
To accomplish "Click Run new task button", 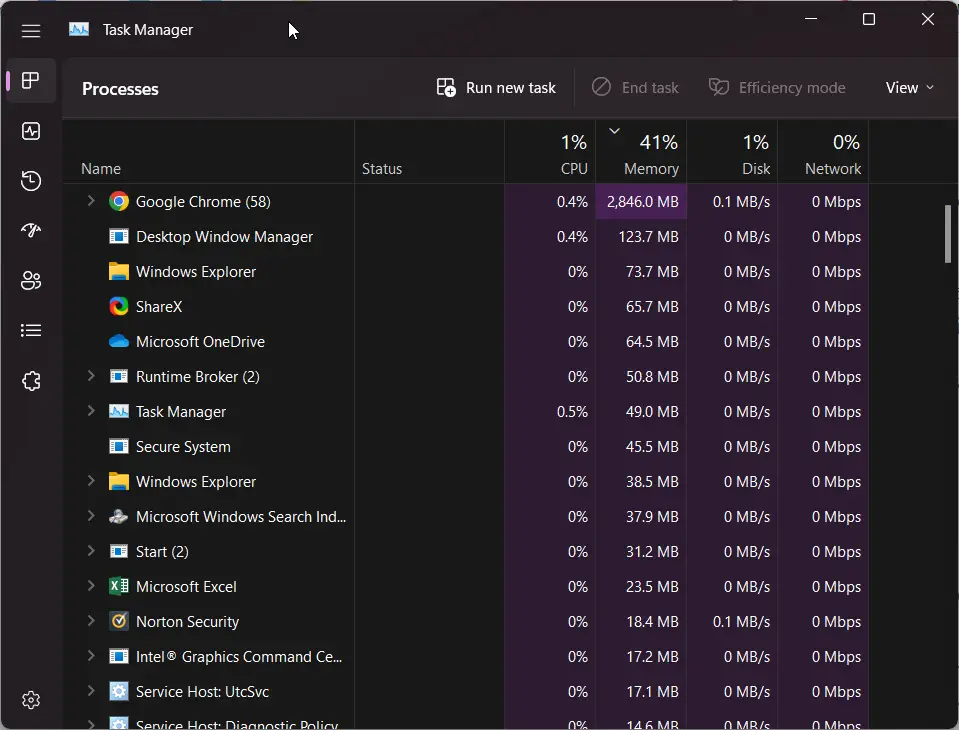I will pos(496,88).
